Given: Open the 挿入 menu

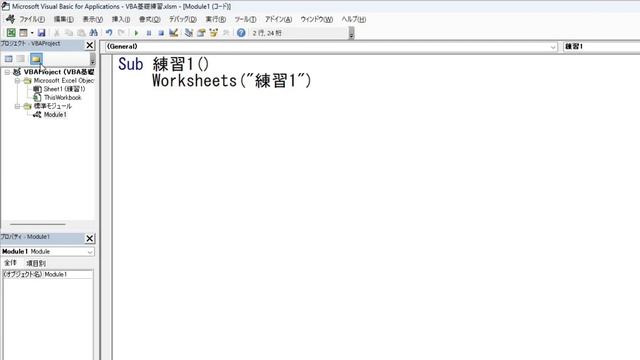Looking at the screenshot, I should (x=121, y=19).
